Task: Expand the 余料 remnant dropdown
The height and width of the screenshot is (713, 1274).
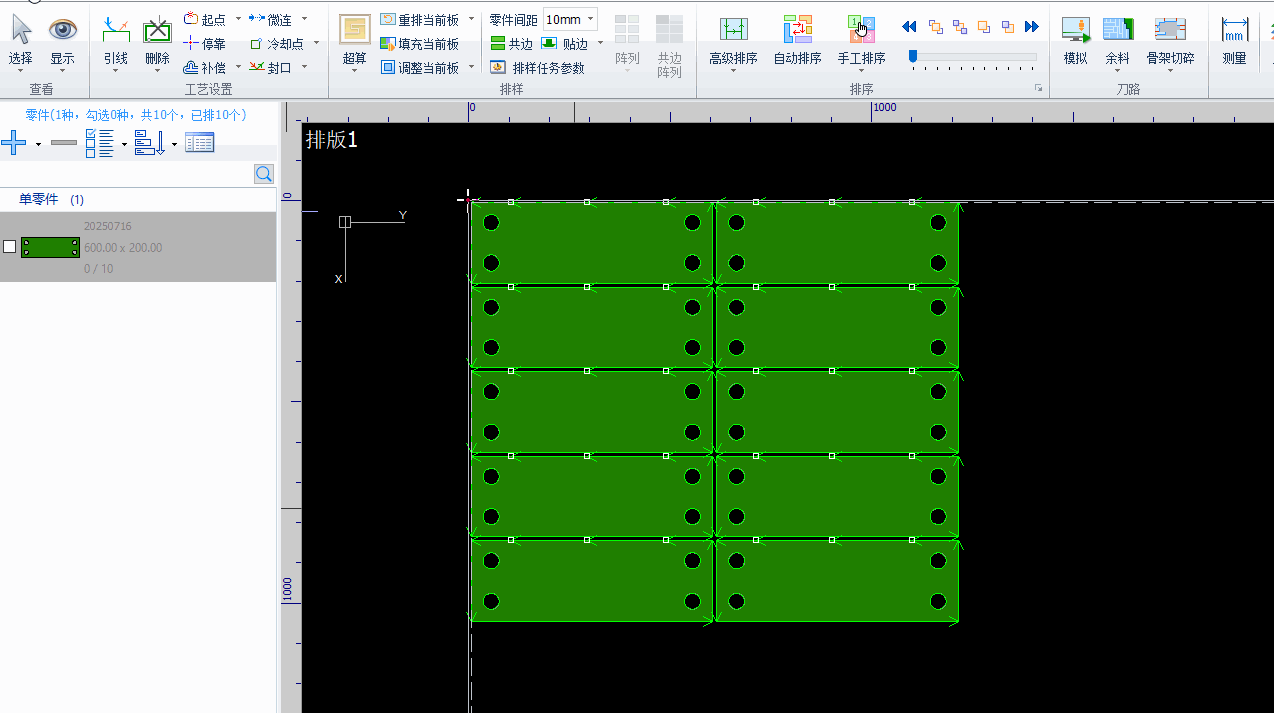Action: (x=1117, y=71)
